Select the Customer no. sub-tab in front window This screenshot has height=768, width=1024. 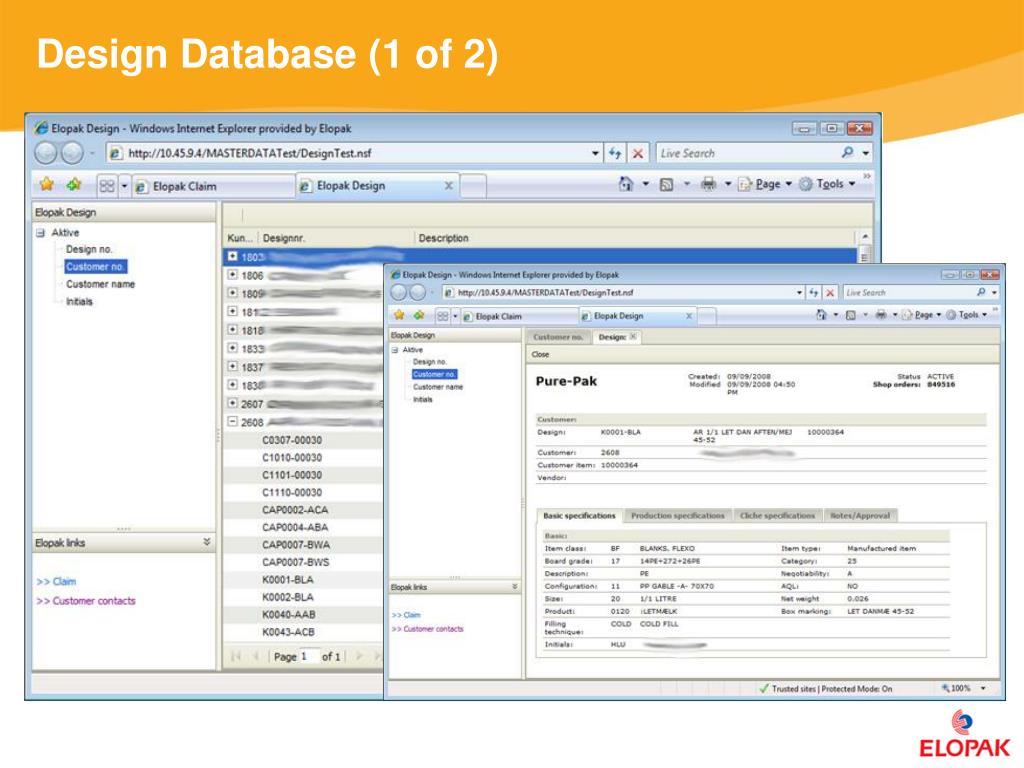click(558, 337)
